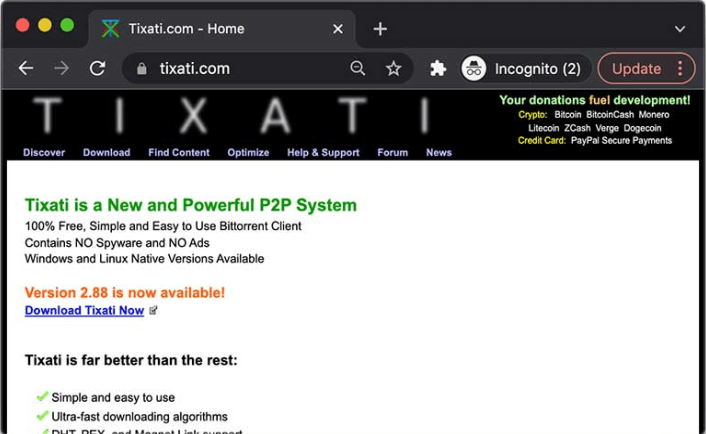Click the Monero donation link
Viewport: 706px width, 434px height.
654,115
